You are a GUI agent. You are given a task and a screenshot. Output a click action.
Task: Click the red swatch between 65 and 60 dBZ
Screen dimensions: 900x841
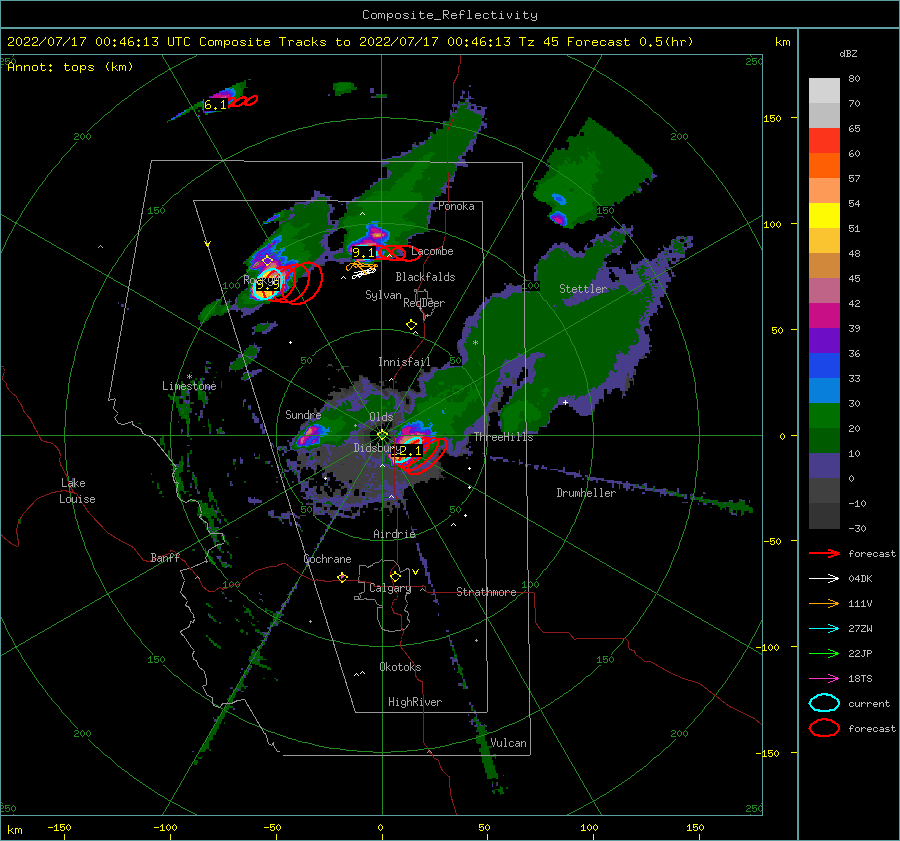tap(824, 141)
